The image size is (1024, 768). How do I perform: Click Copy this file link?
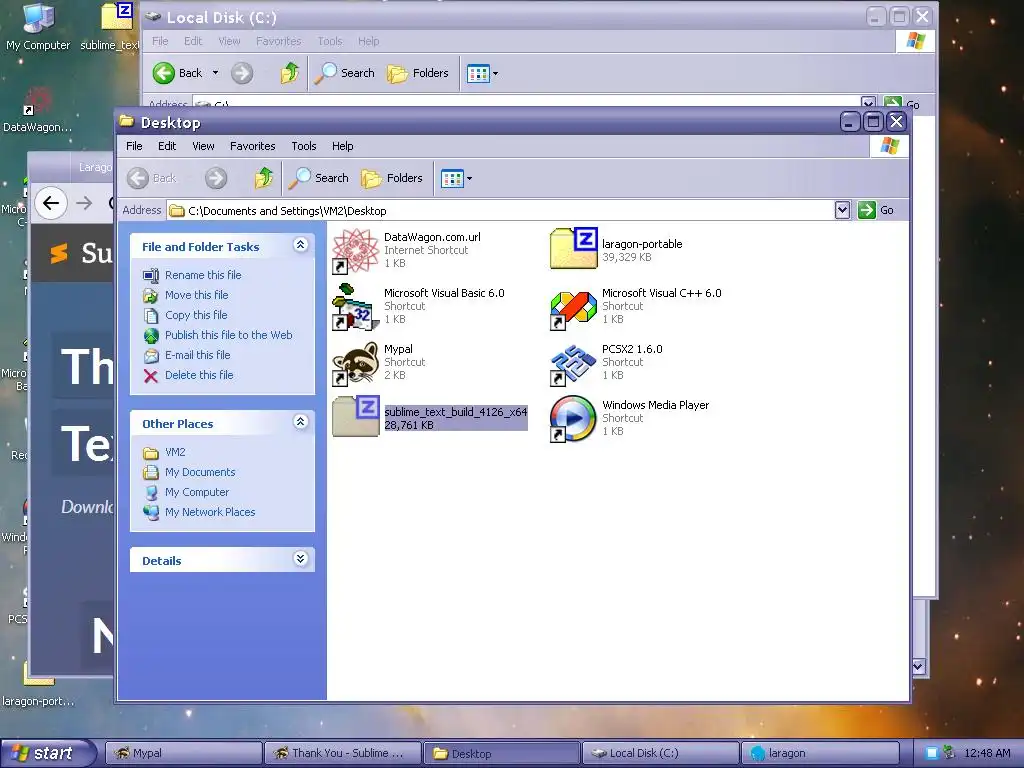pyautogui.click(x=196, y=315)
